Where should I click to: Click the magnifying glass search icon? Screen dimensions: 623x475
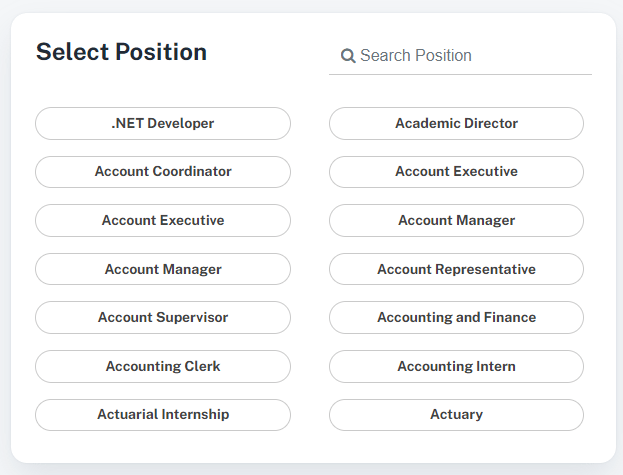tap(348, 56)
